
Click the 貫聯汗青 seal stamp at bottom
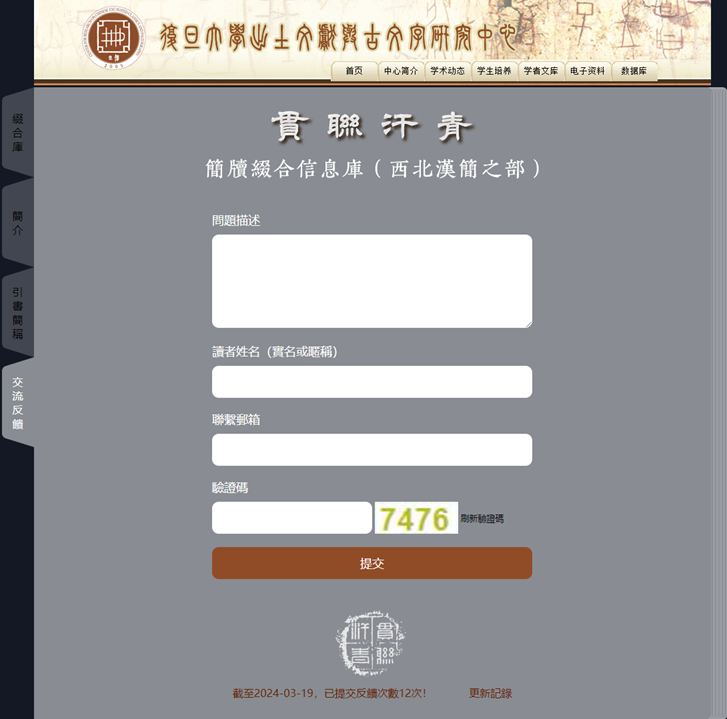[x=370, y=643]
